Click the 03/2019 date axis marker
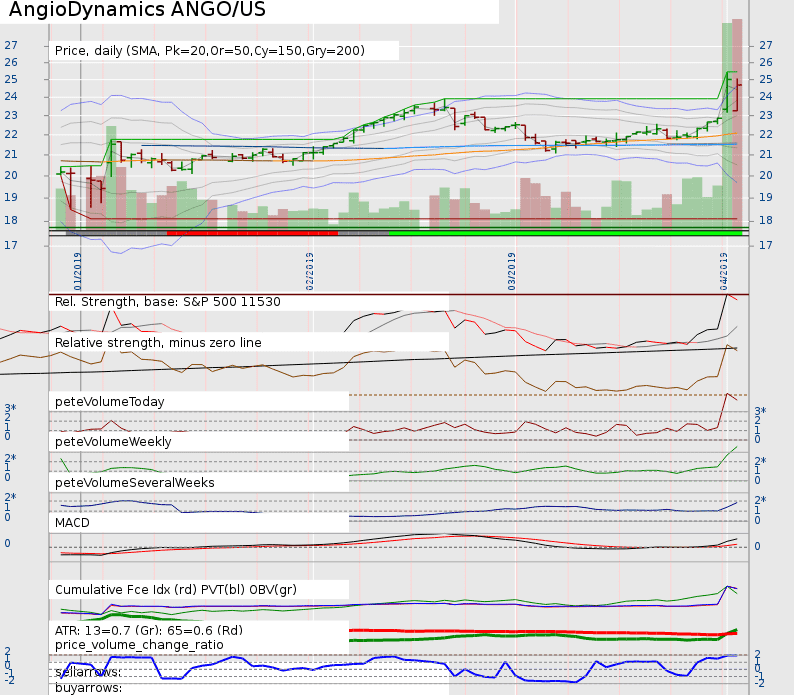The image size is (794, 695). 511,272
